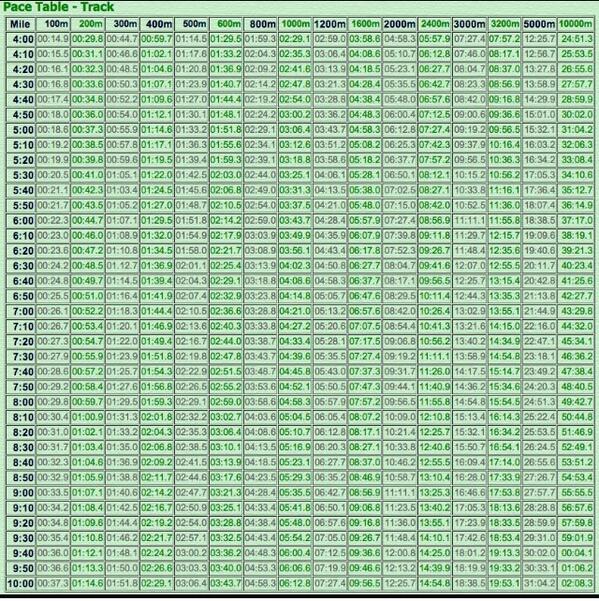Viewport: 599px width, 601px height.
Task: Click 10:15.2 in the 5:30 row
Action: [x=469, y=175]
